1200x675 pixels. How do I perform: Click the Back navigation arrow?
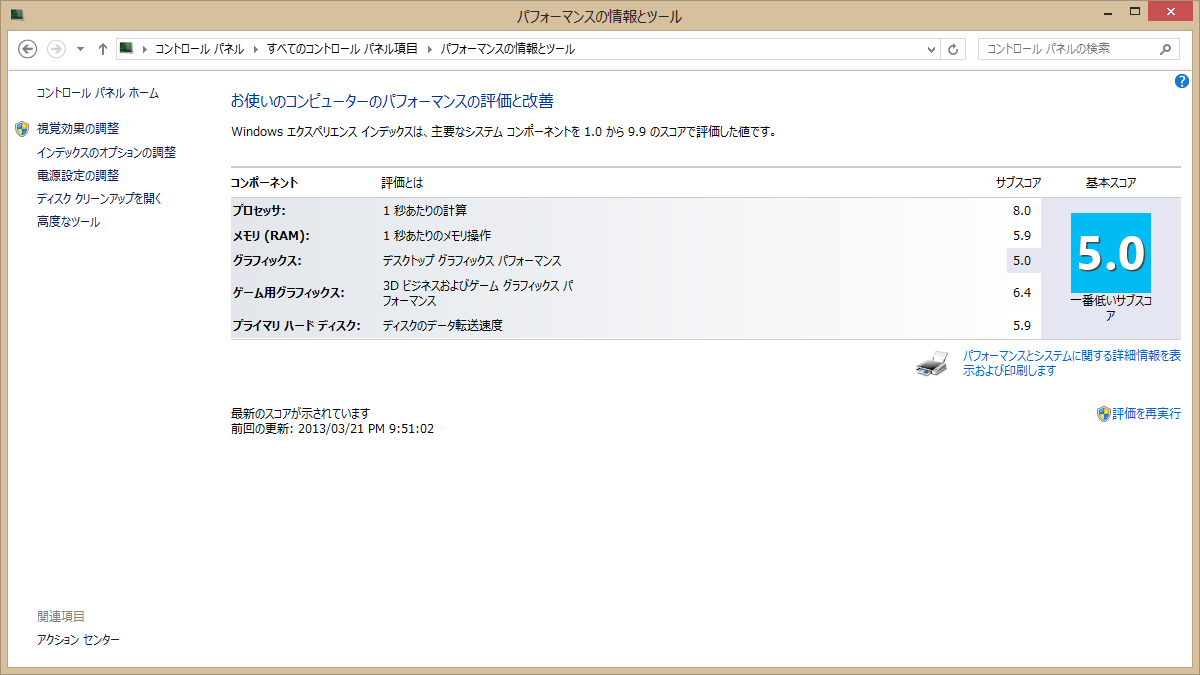pos(28,49)
